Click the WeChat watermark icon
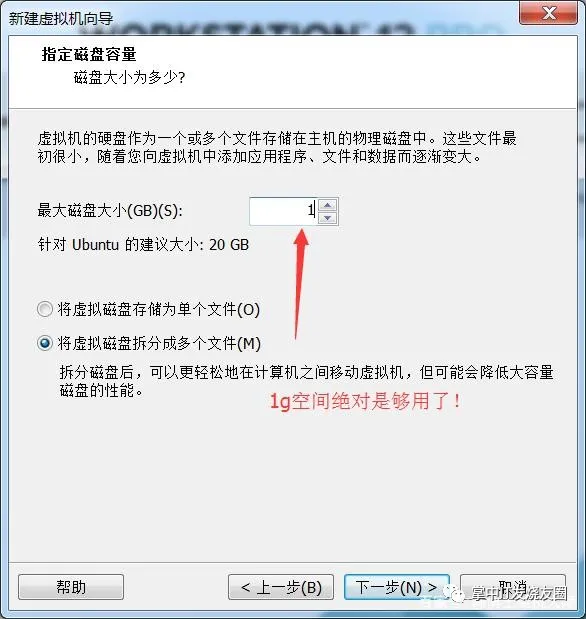The height and width of the screenshot is (619, 586). click(458, 593)
